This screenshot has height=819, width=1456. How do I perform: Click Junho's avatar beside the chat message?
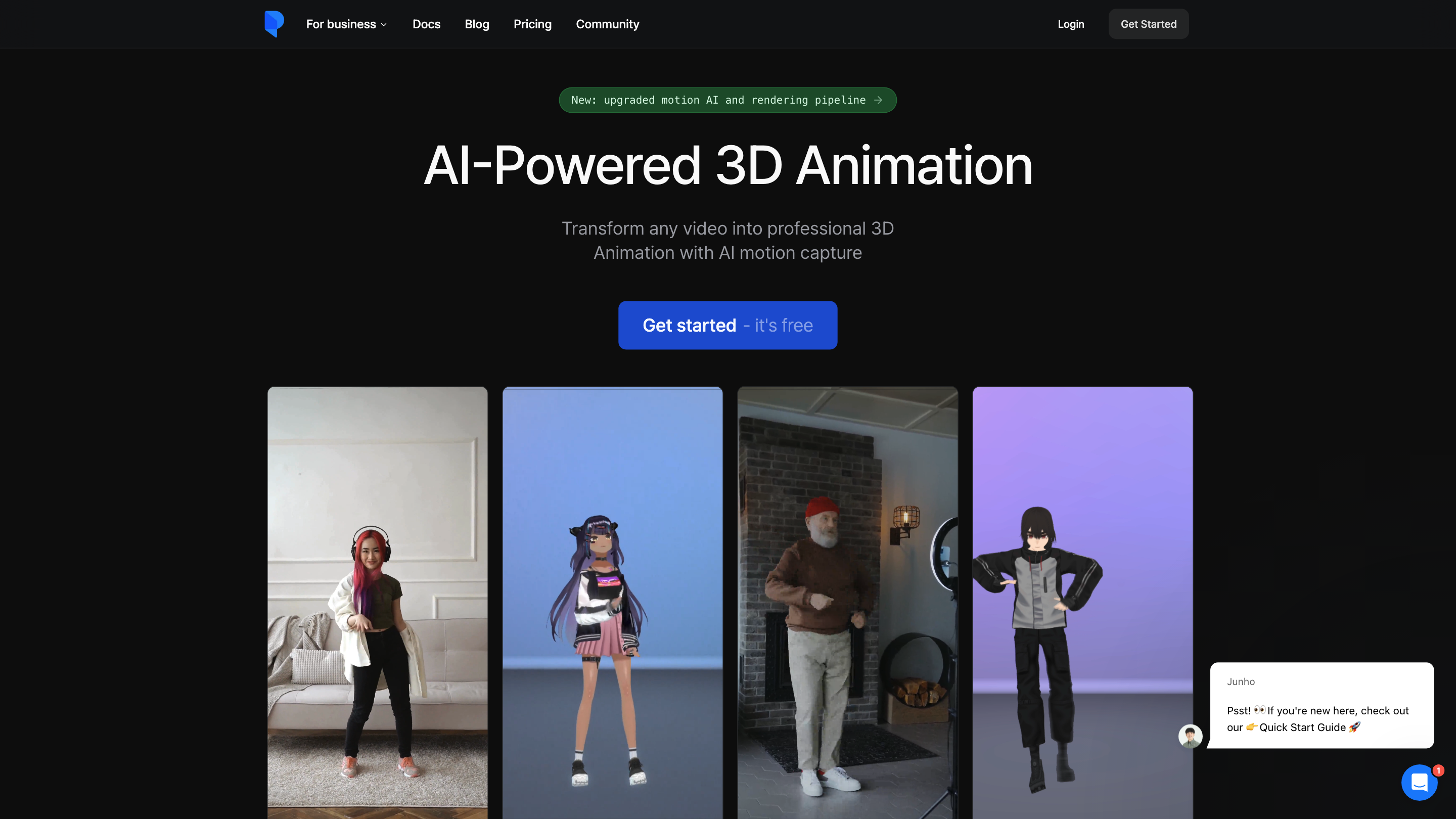click(x=1190, y=737)
